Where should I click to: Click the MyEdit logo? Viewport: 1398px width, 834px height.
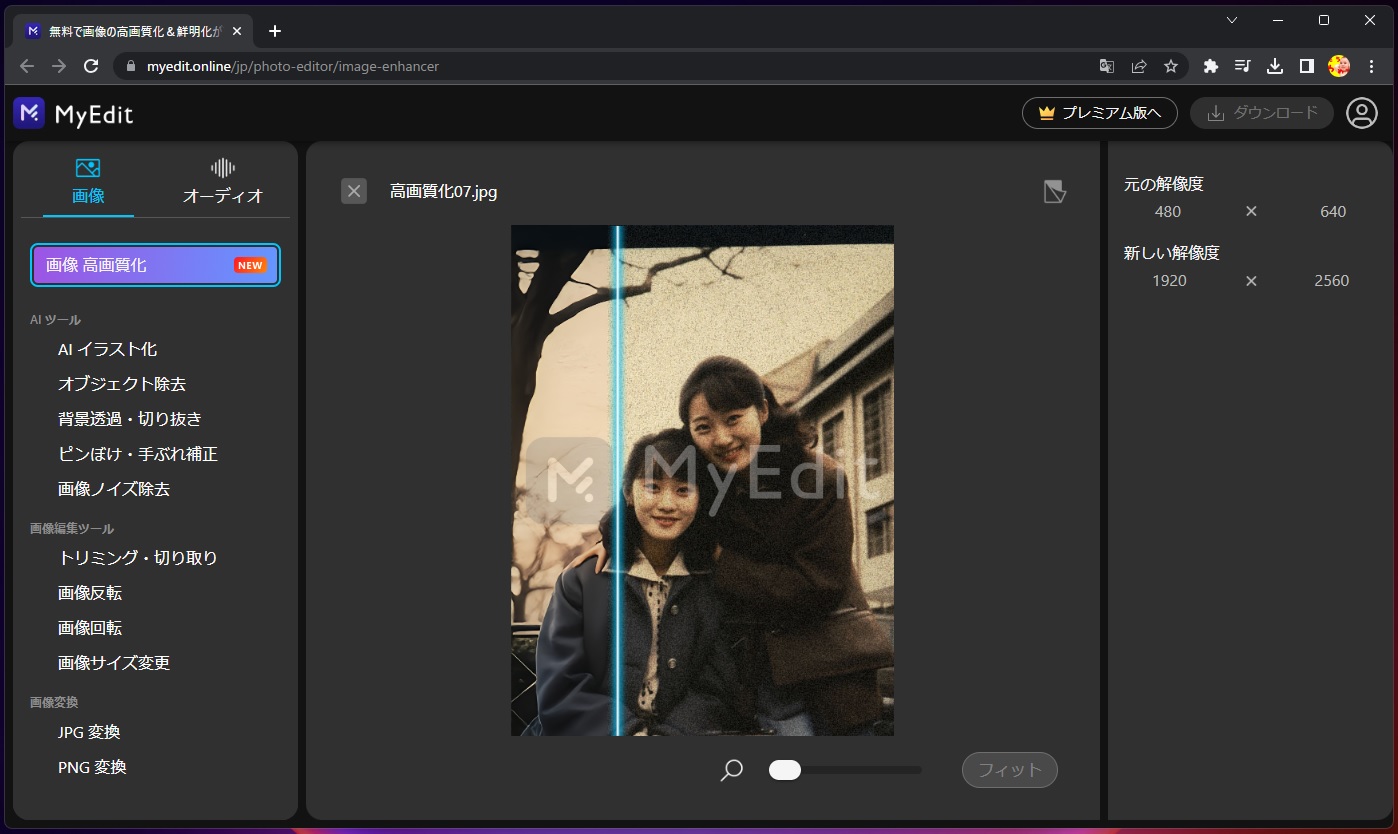tap(75, 113)
